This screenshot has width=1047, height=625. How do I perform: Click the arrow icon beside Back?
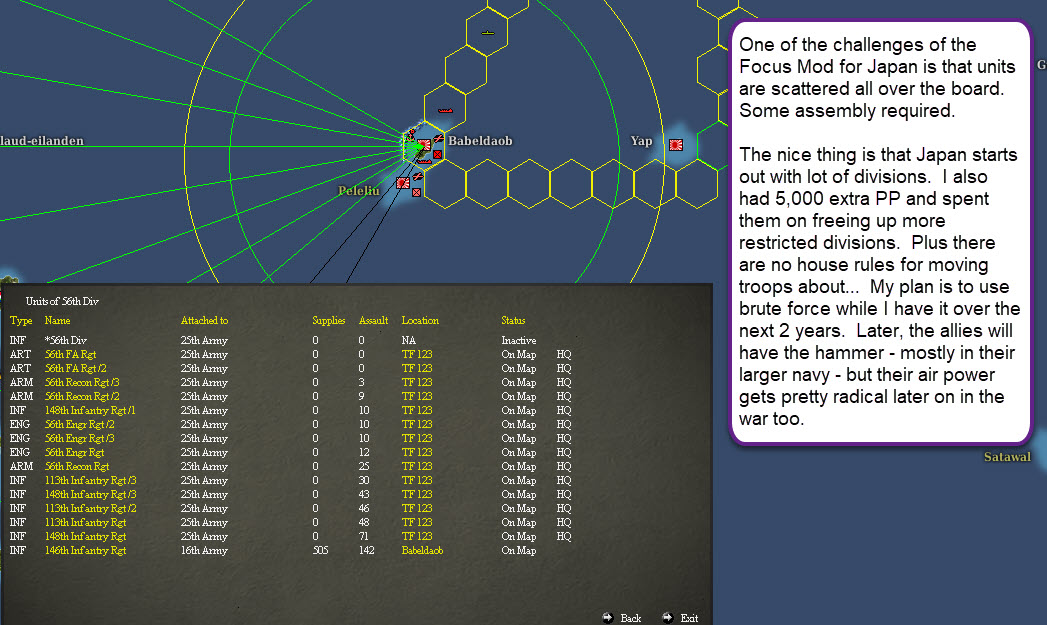tap(608, 618)
